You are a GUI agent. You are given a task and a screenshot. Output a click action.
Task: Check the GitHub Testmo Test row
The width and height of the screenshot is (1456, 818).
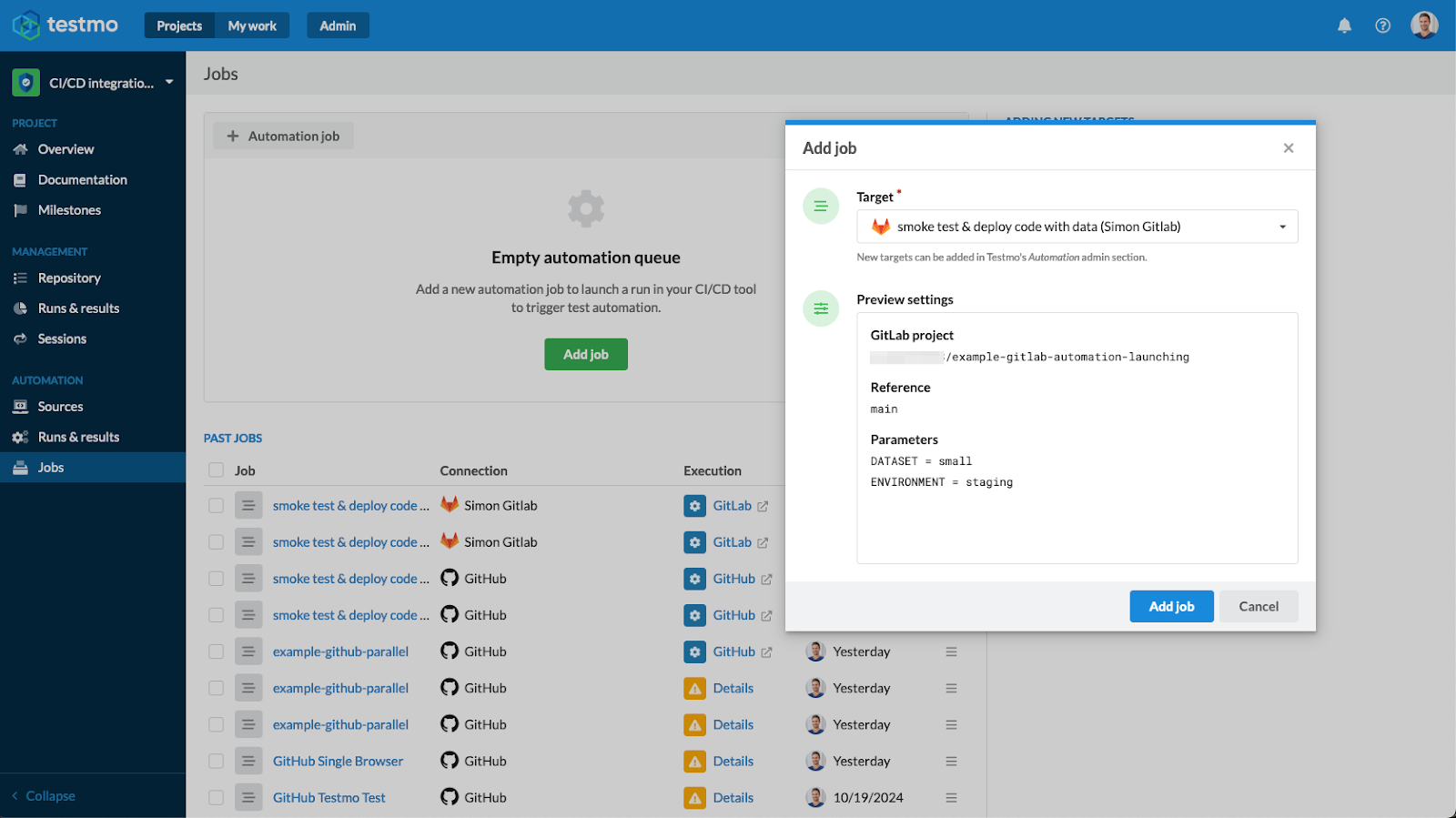pos(216,797)
